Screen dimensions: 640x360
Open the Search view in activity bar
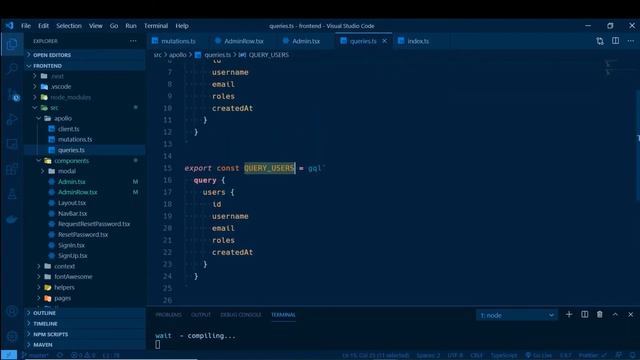12,69
